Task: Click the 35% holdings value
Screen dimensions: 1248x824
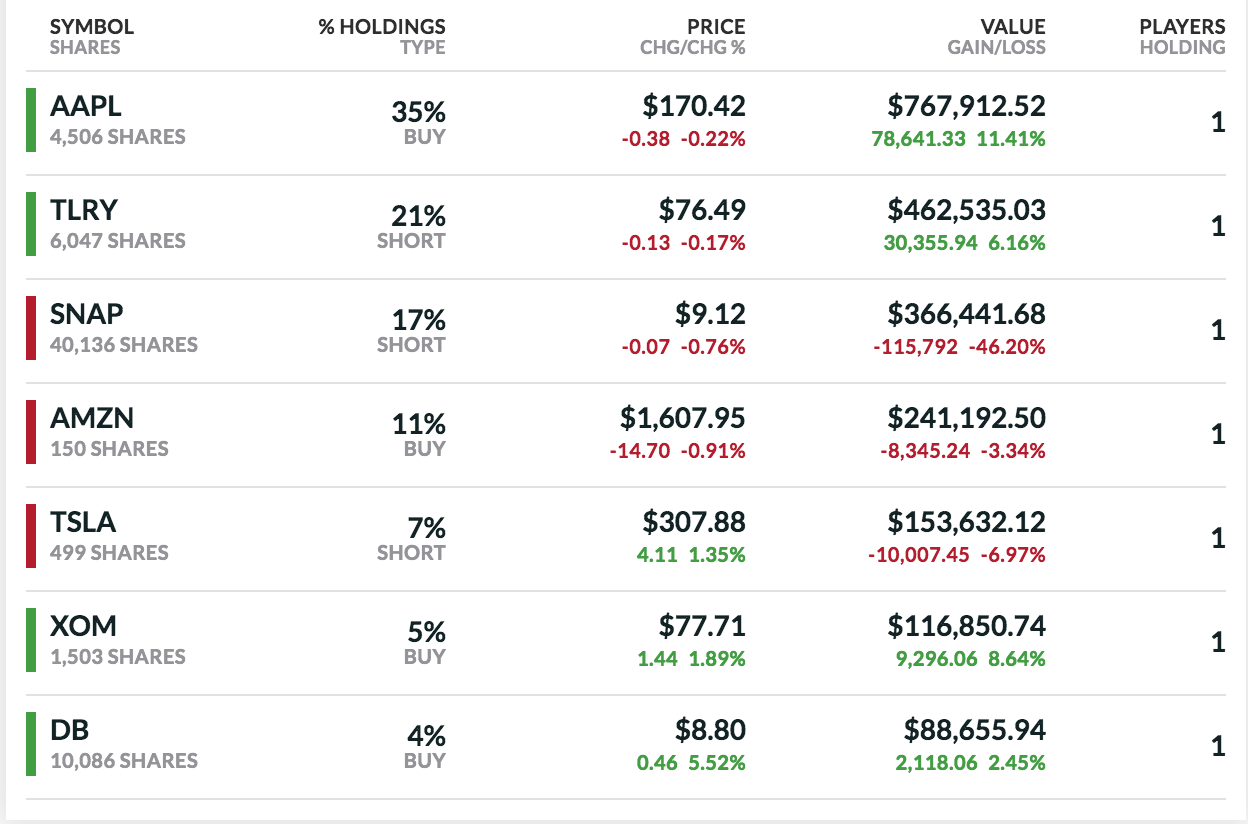Action: pyautogui.click(x=418, y=113)
